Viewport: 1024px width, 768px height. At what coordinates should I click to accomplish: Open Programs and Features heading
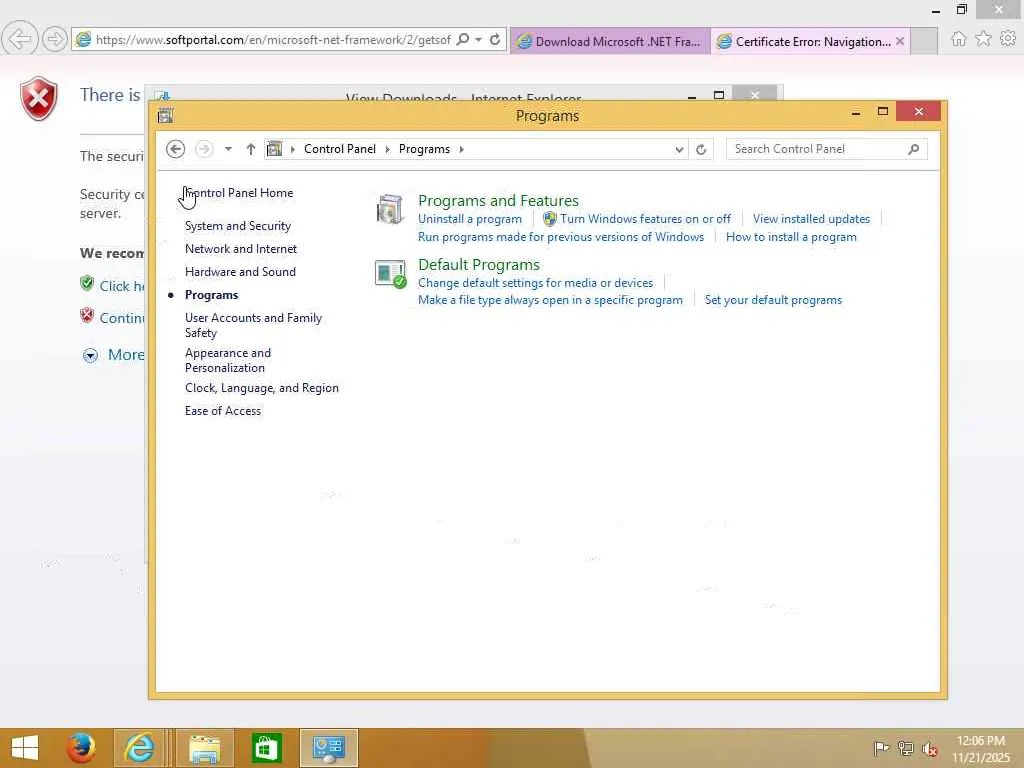tap(498, 200)
